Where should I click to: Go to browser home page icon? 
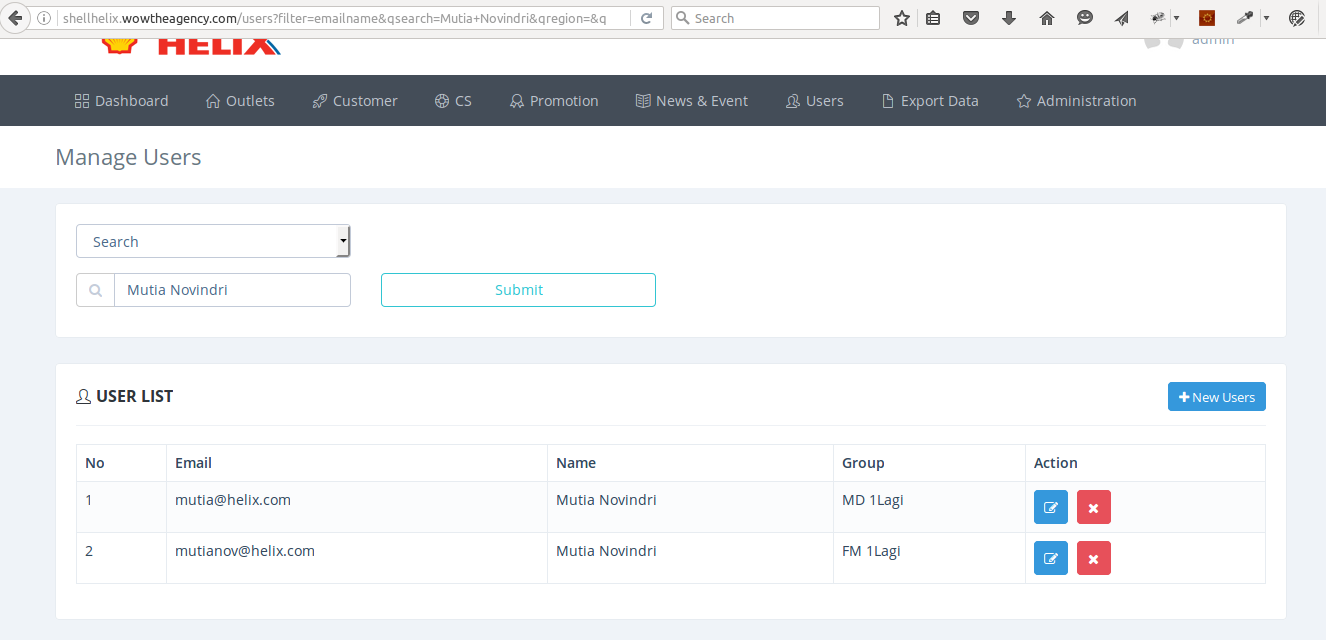pyautogui.click(x=1047, y=18)
